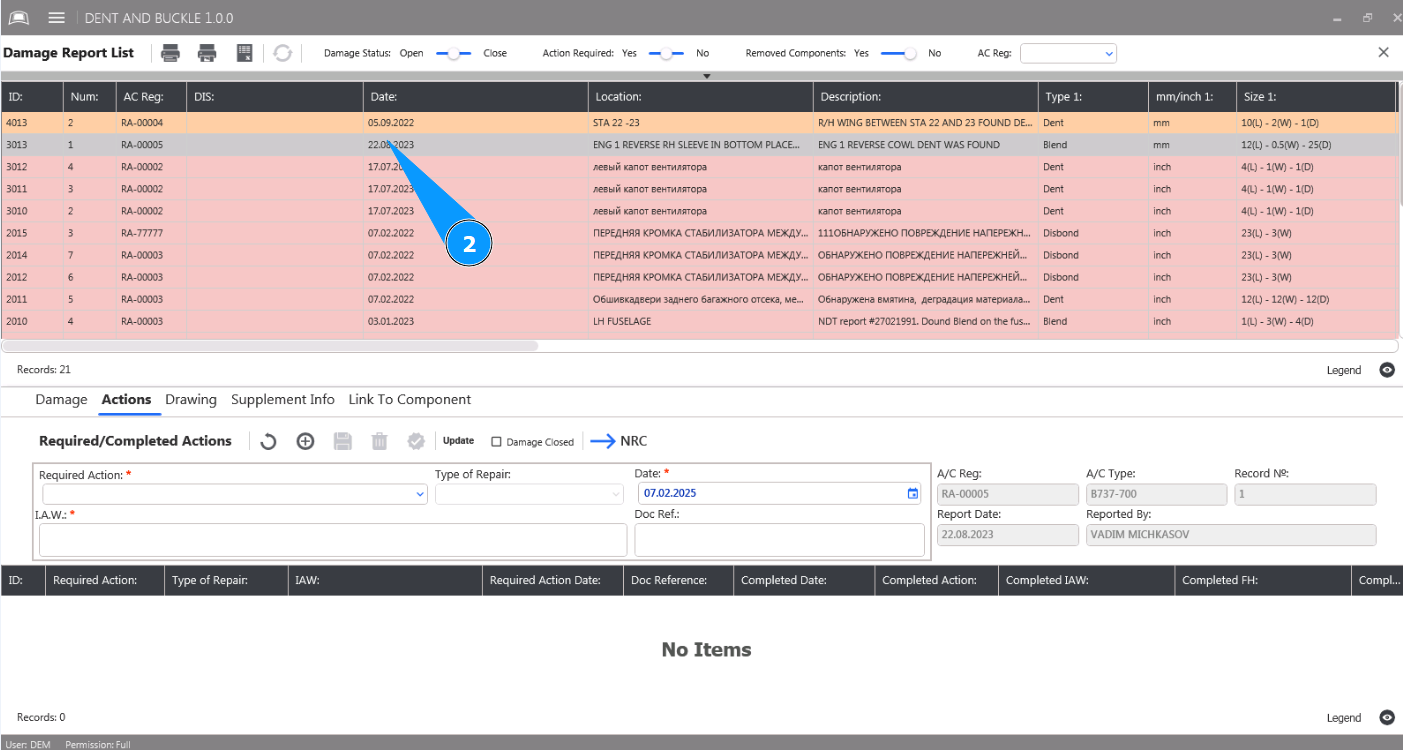Click the Update button

tap(459, 441)
